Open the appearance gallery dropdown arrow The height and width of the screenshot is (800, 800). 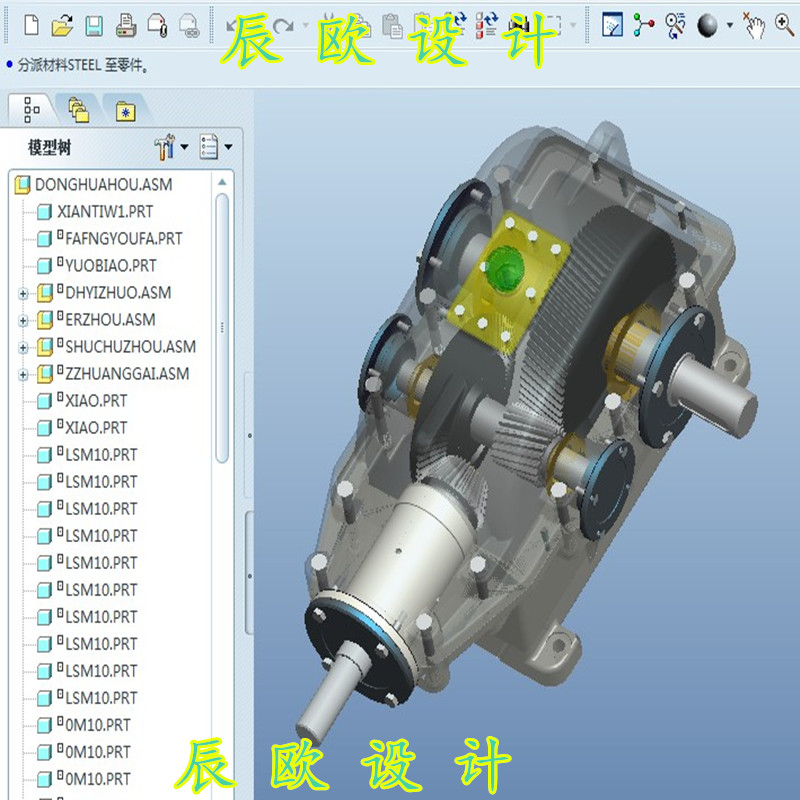pyautogui.click(x=730, y=24)
